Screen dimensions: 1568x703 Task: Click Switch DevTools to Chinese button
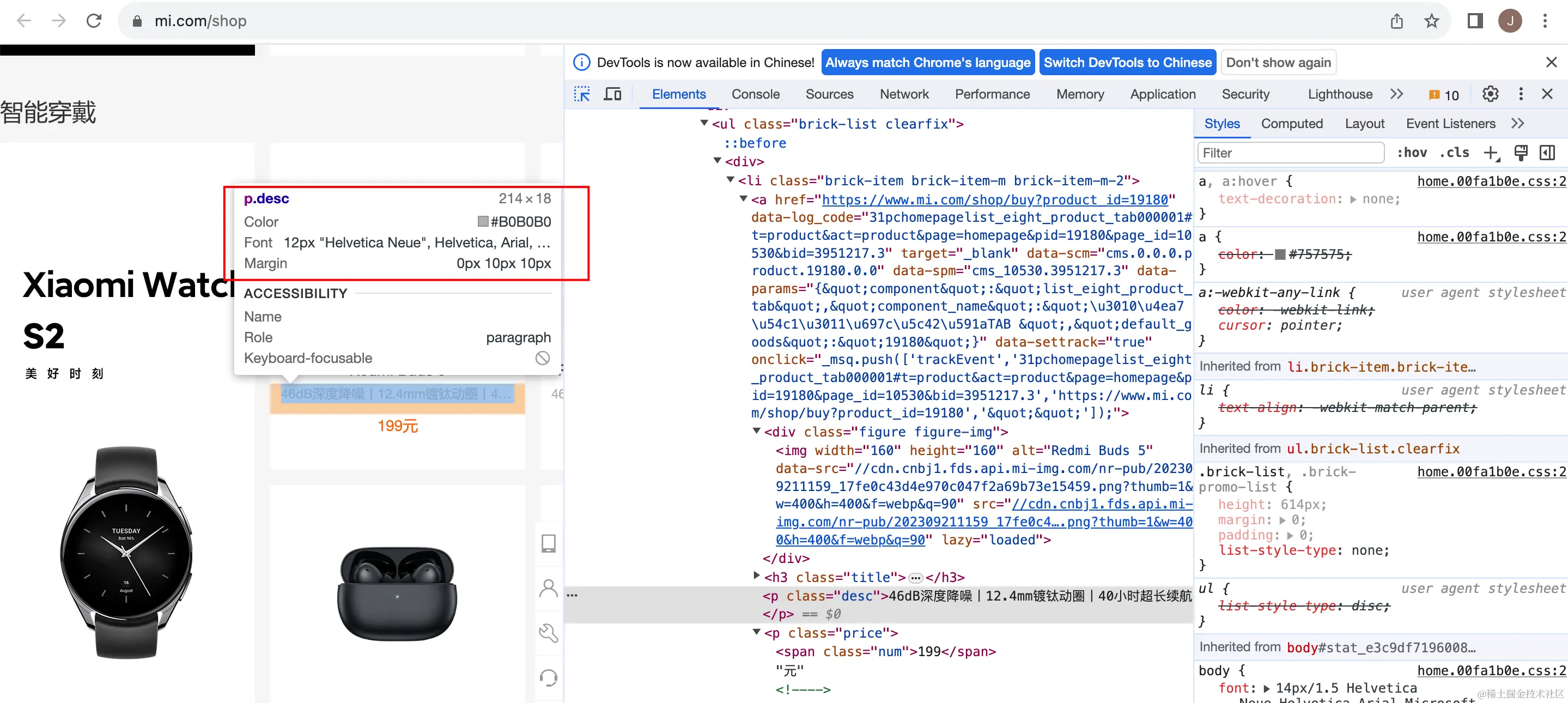(1127, 63)
